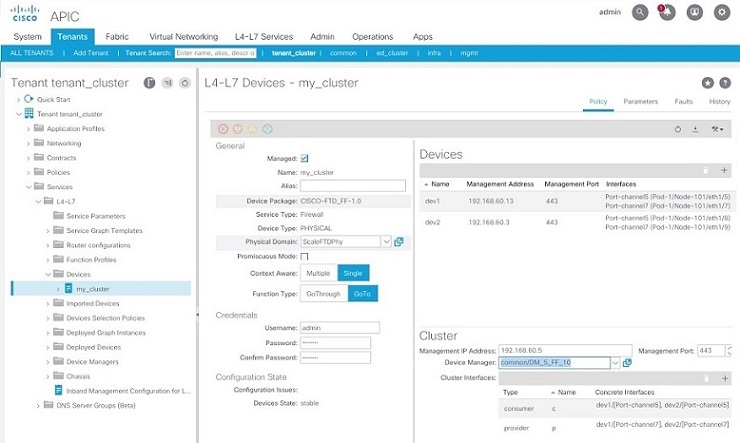
Task: Click the favorite star icon
Action: coord(707,83)
